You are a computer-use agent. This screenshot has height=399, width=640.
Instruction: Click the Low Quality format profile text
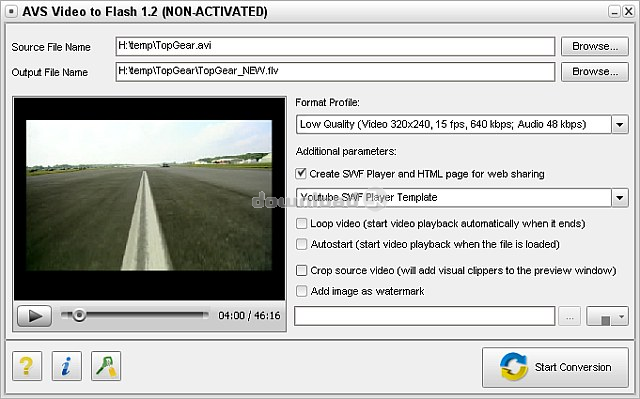pos(443,124)
